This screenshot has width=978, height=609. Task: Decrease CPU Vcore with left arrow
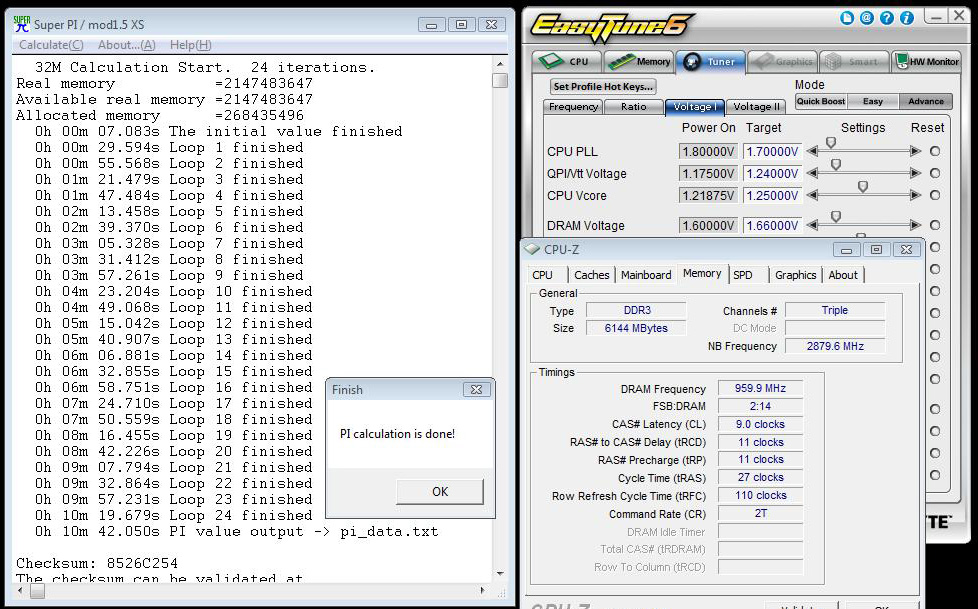click(811, 195)
